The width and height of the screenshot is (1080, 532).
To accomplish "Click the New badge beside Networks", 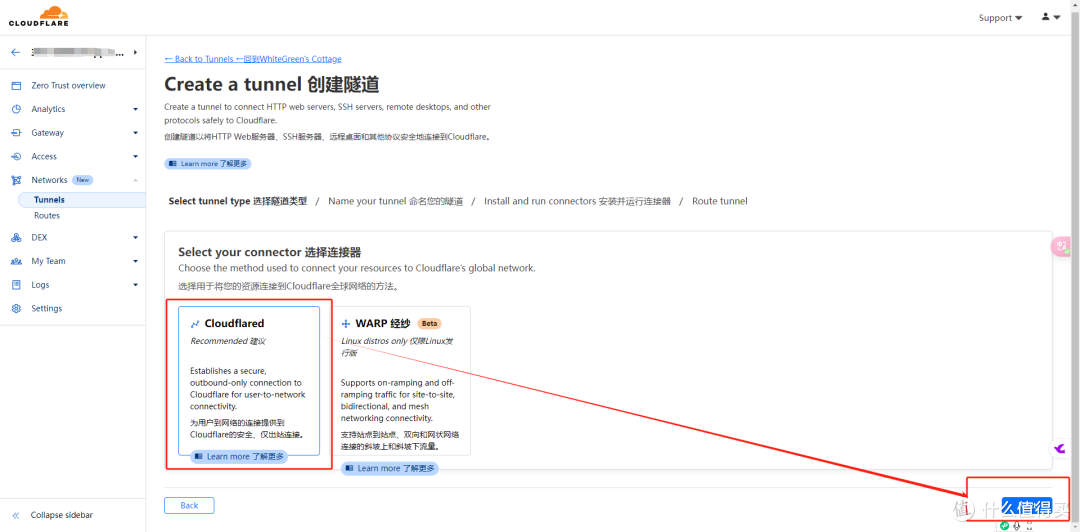I will 83,180.
